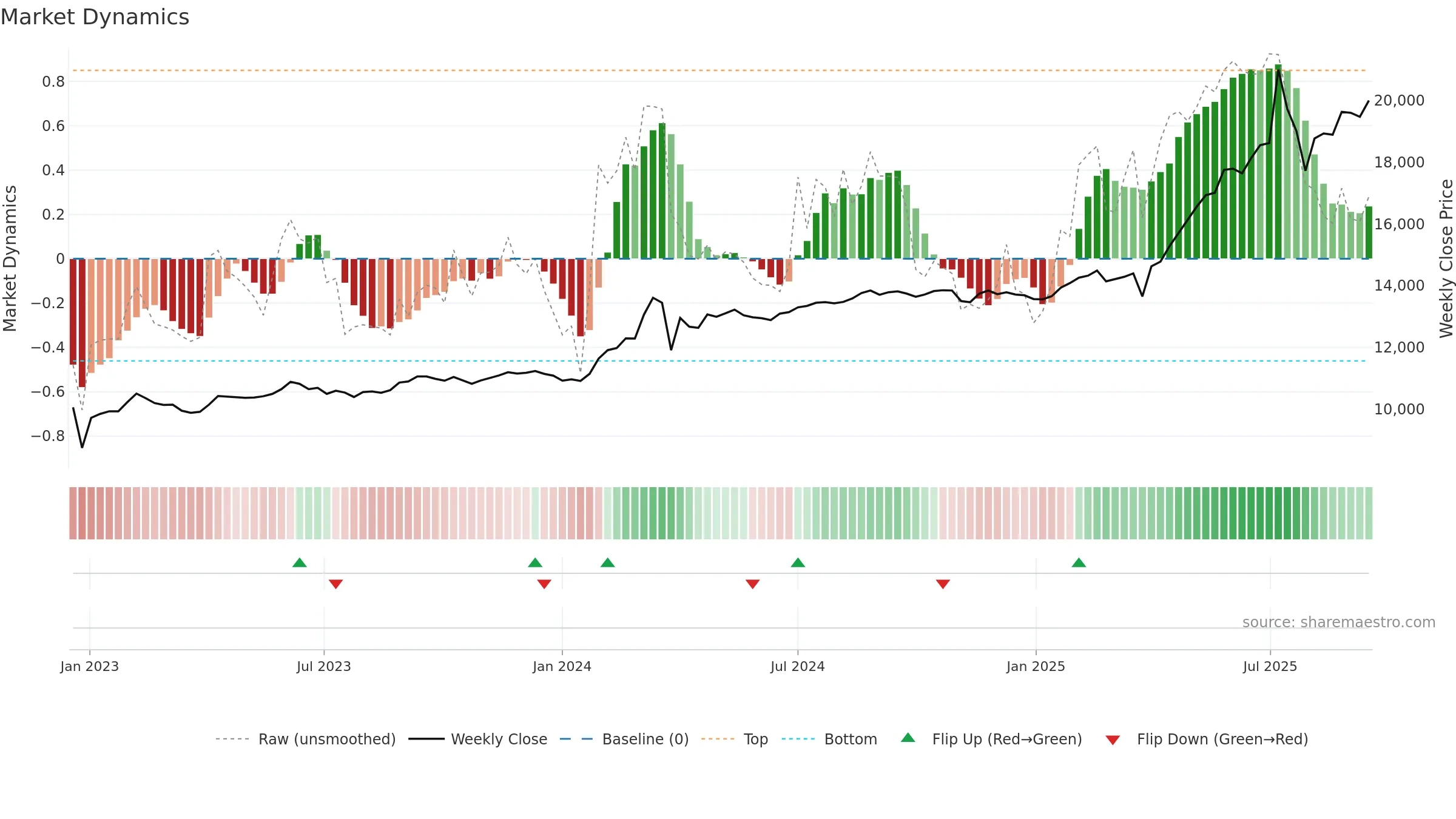Toggle the Top legend entry
Screen dimensions: 1456x819
(x=735, y=739)
